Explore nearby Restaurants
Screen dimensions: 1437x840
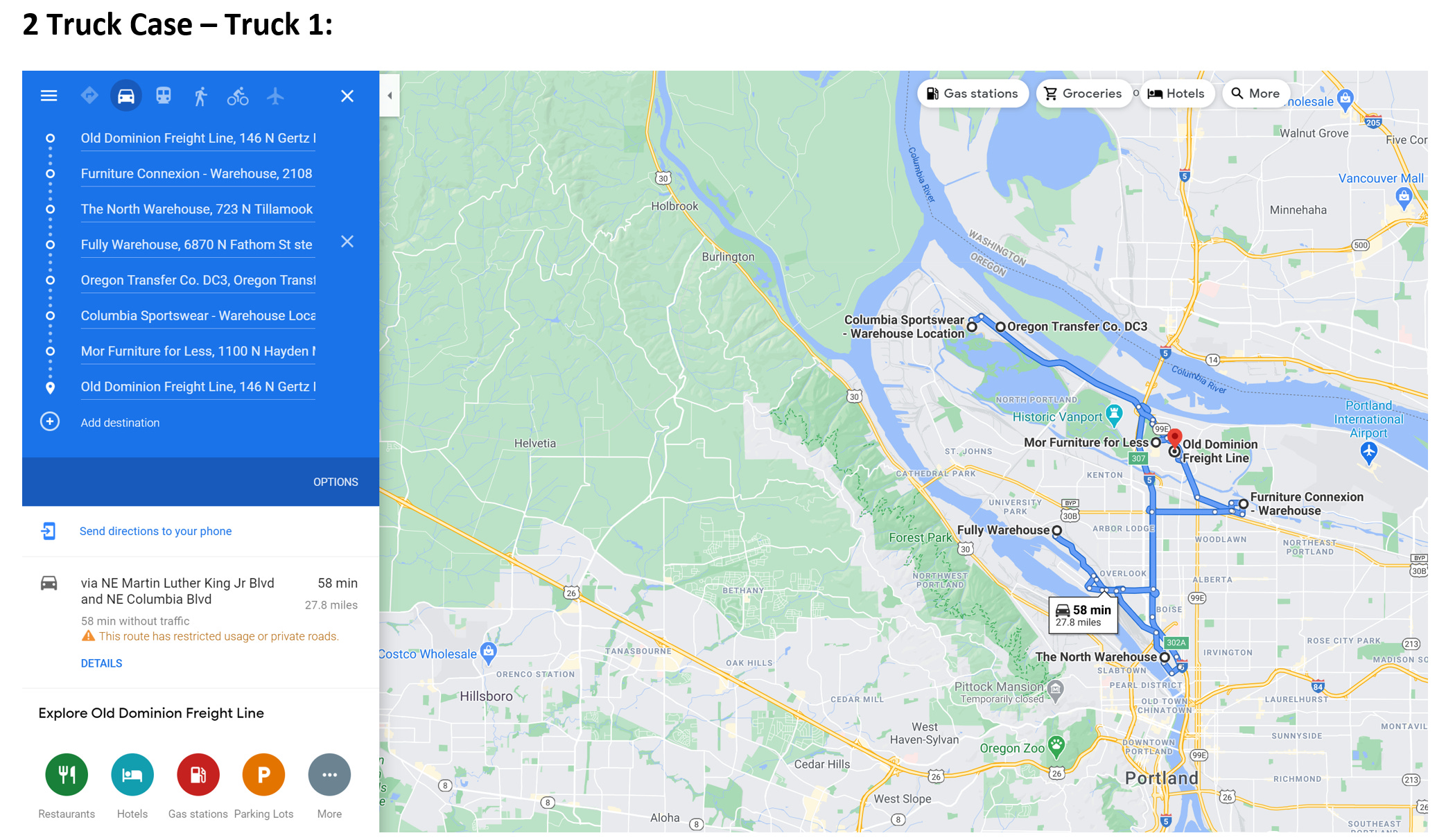pyautogui.click(x=67, y=775)
